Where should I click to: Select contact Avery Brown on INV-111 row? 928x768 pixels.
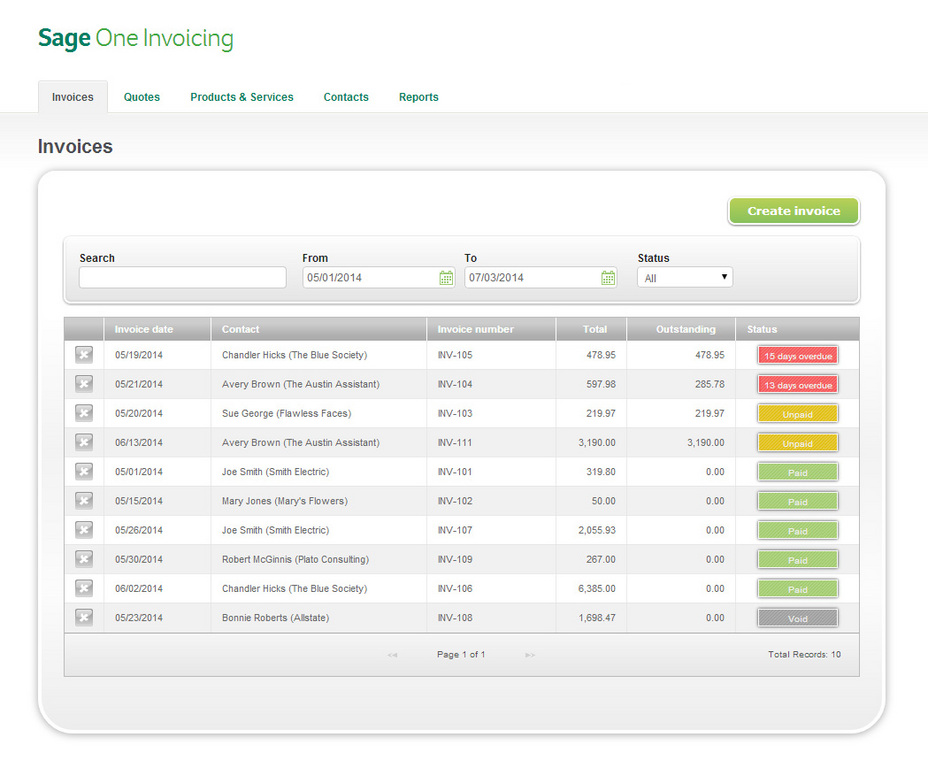[x=301, y=443]
